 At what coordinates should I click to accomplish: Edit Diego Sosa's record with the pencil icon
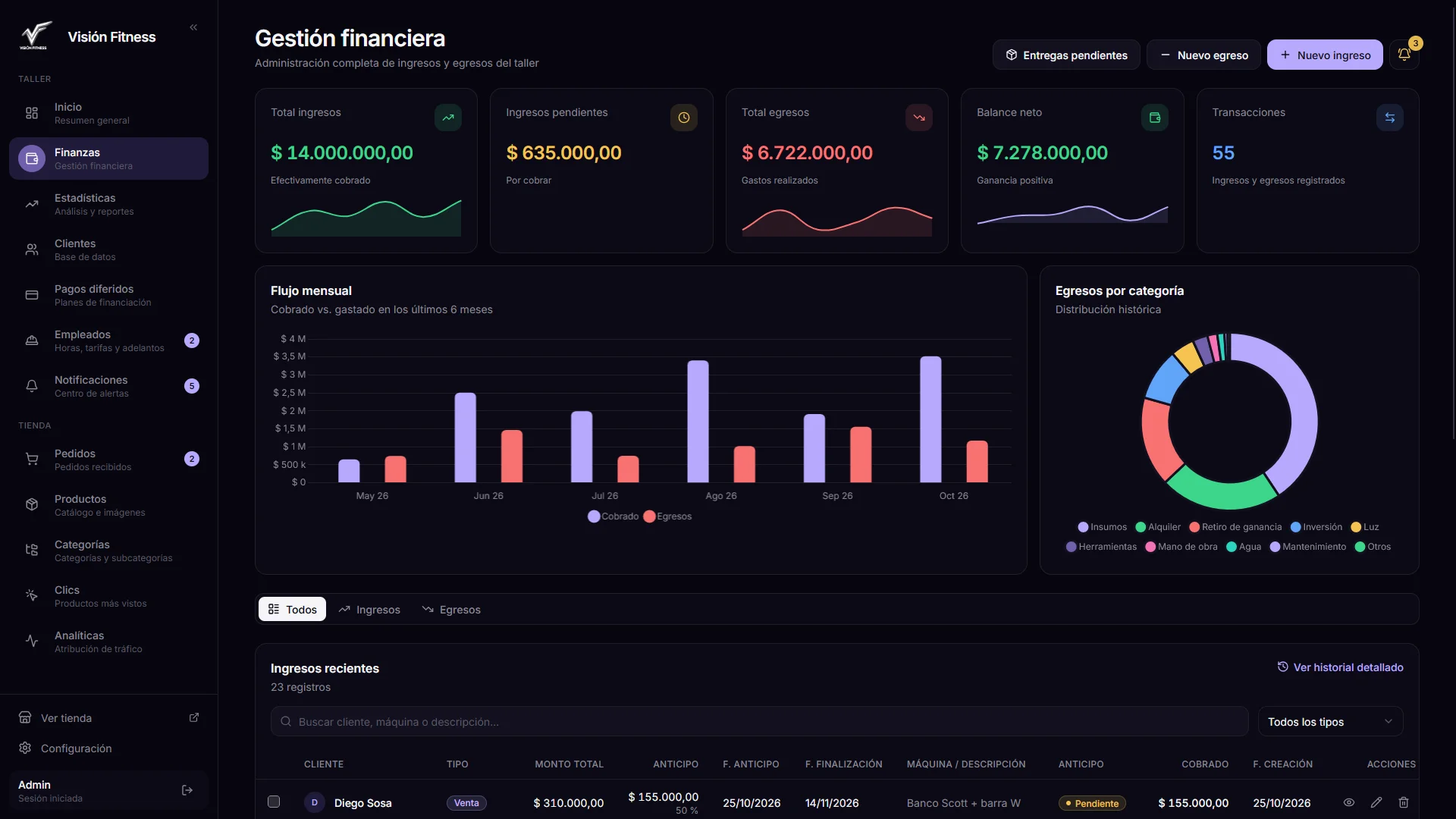click(x=1376, y=802)
